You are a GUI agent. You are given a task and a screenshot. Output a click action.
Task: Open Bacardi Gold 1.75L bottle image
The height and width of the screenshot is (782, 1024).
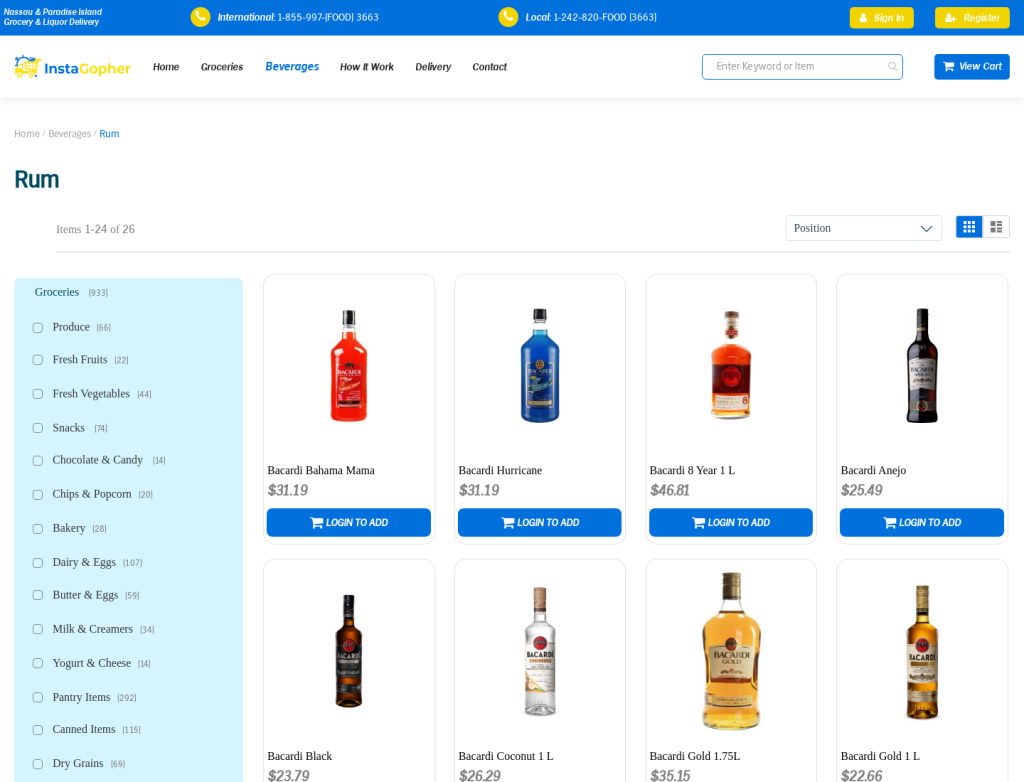(731, 651)
